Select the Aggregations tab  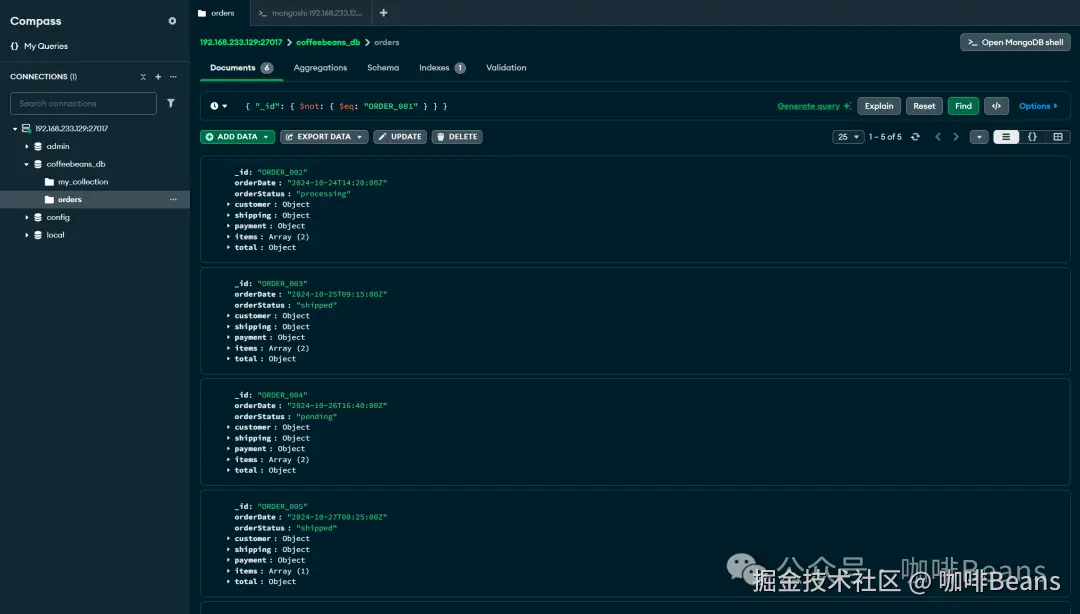click(320, 68)
